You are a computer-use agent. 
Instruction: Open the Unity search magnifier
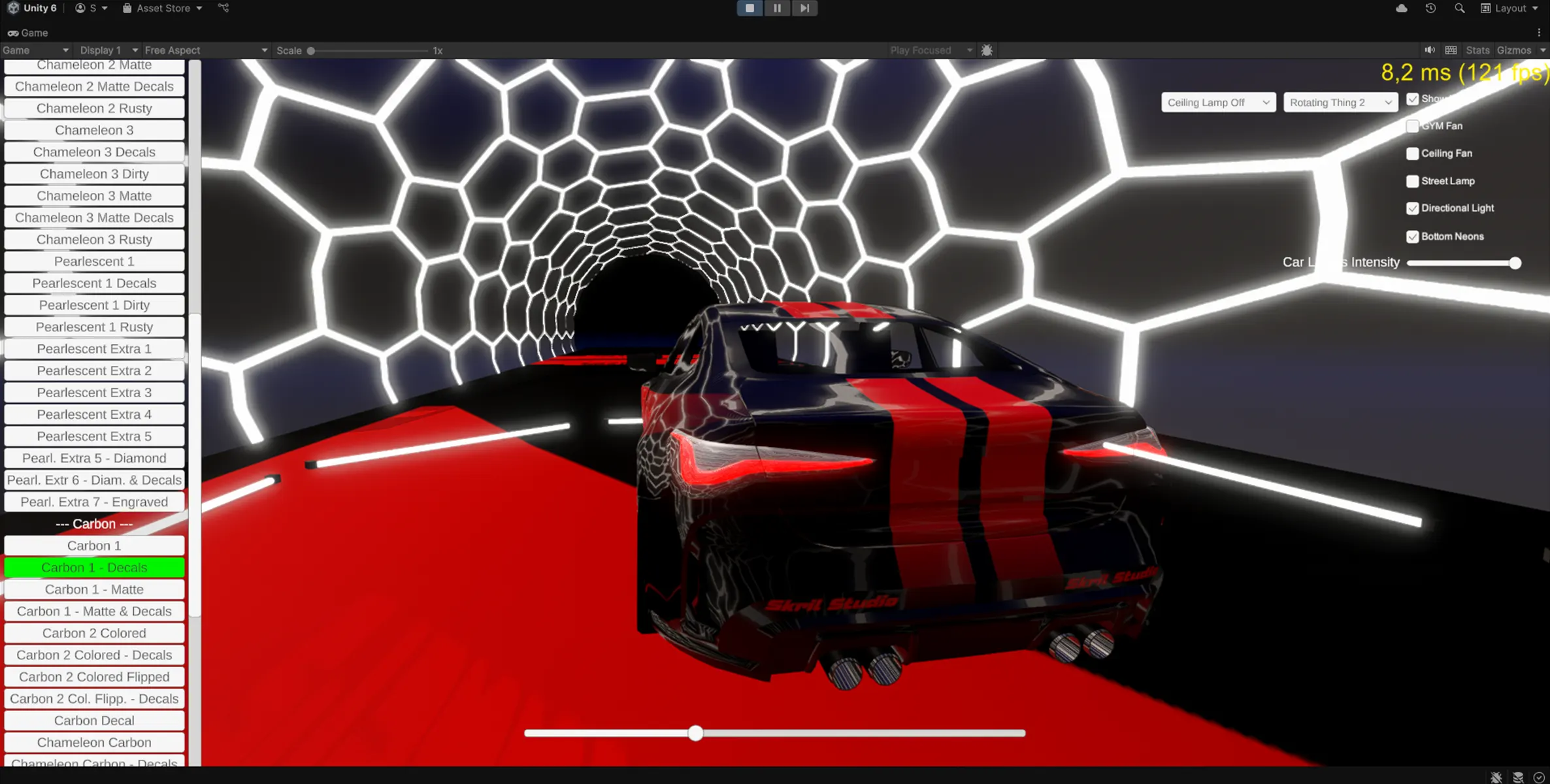[x=1459, y=8]
